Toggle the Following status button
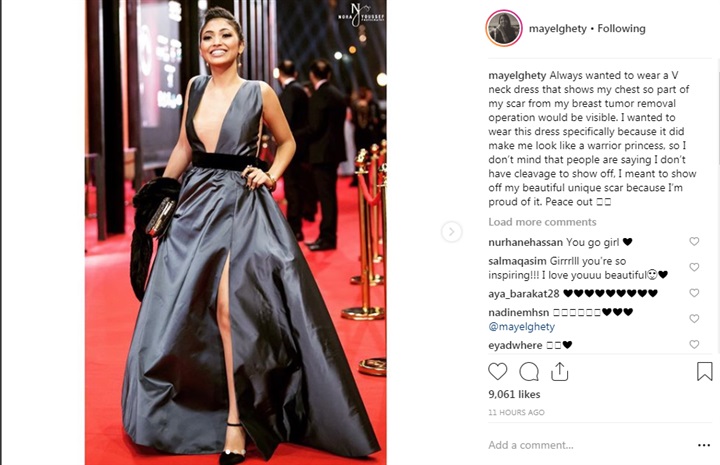Screen dimensions: 720x465 click(621, 28)
